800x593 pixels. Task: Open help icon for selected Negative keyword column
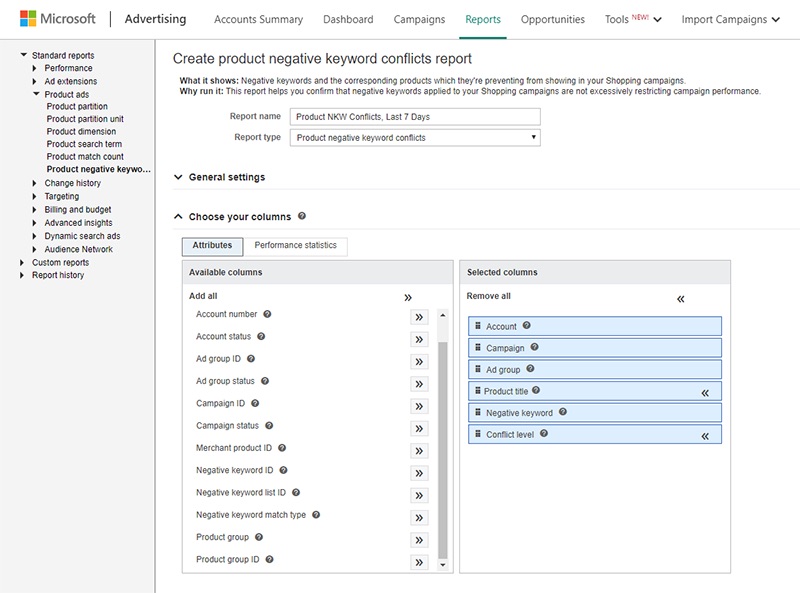coord(563,412)
